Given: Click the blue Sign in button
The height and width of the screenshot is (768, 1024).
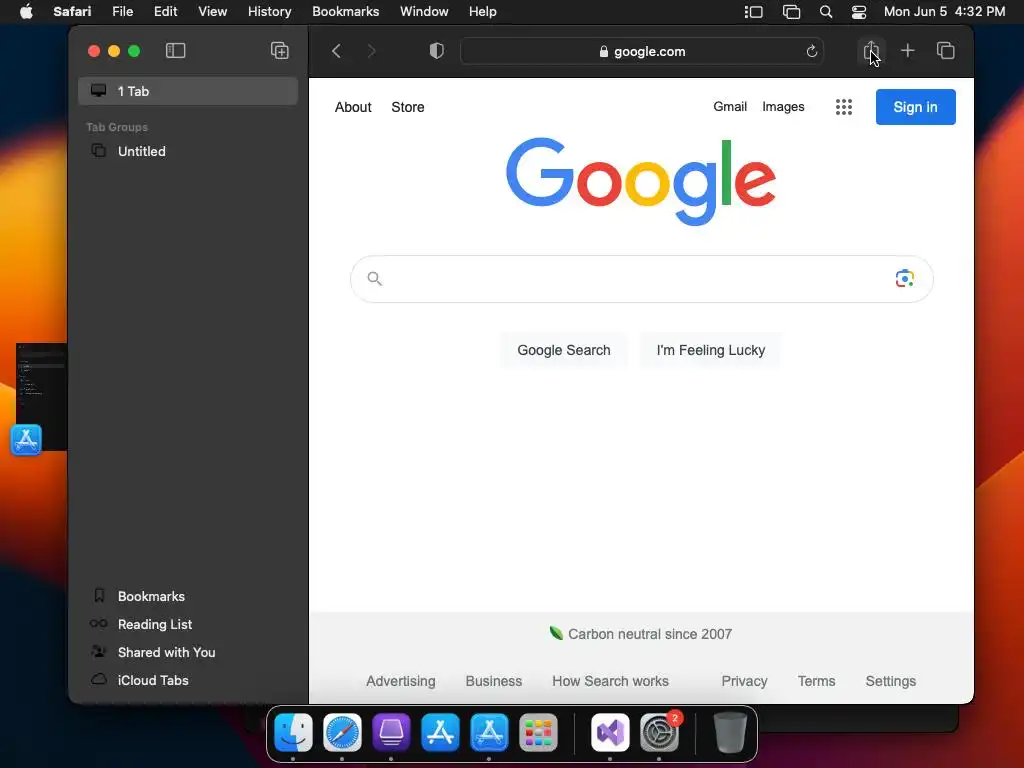Looking at the screenshot, I should [x=915, y=107].
